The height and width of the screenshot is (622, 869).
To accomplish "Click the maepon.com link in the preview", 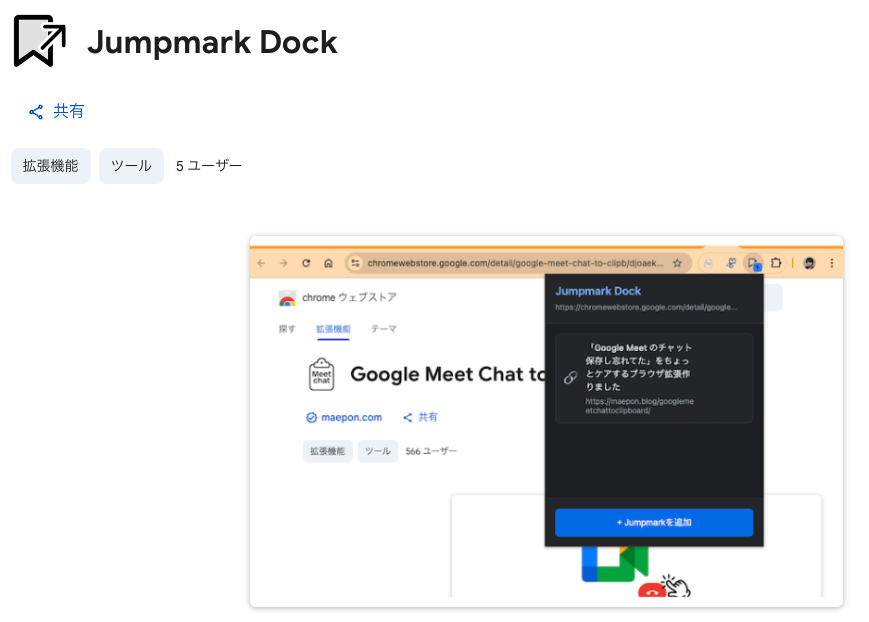I will (x=344, y=417).
